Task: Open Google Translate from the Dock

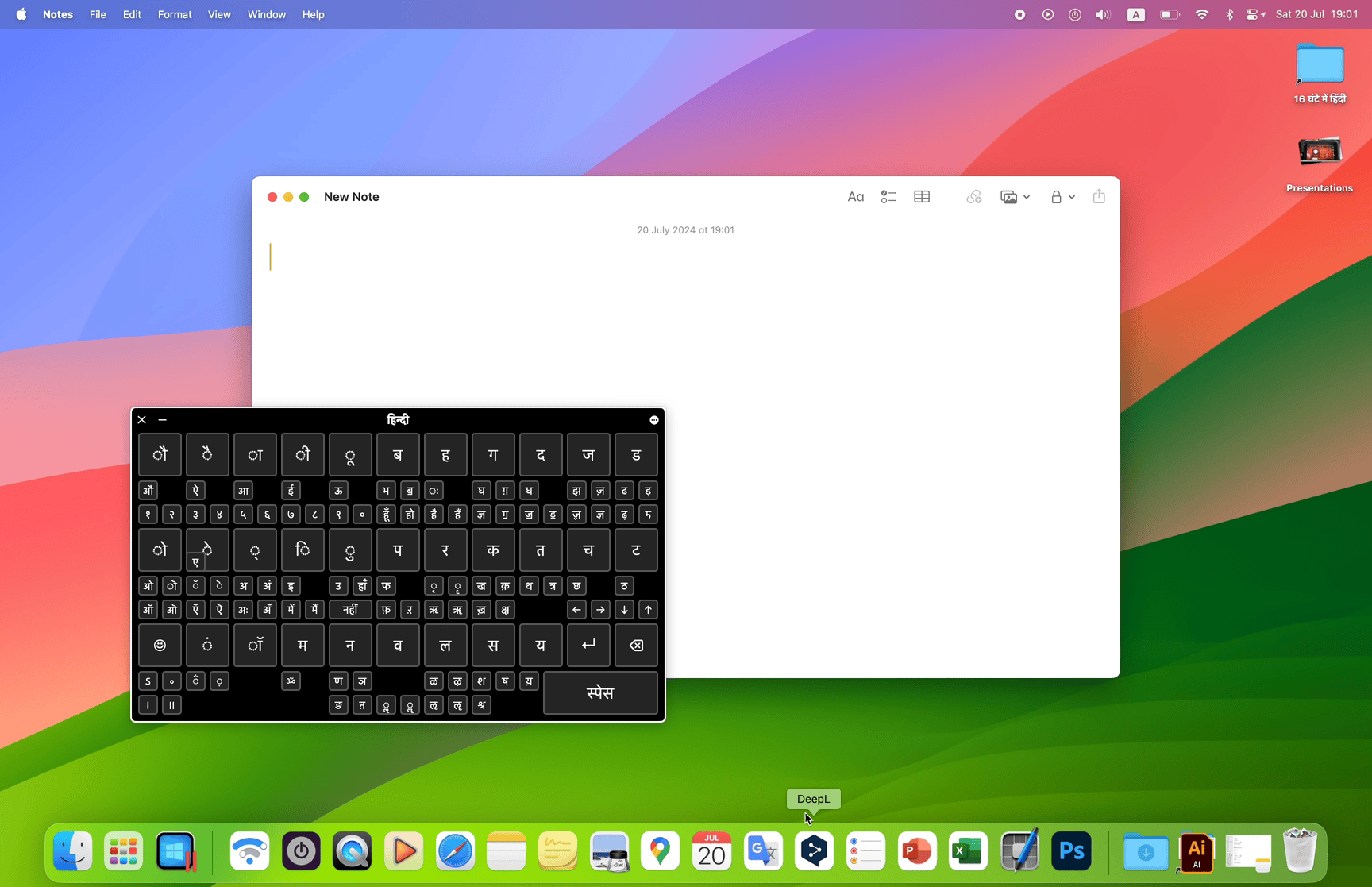Action: tap(763, 851)
